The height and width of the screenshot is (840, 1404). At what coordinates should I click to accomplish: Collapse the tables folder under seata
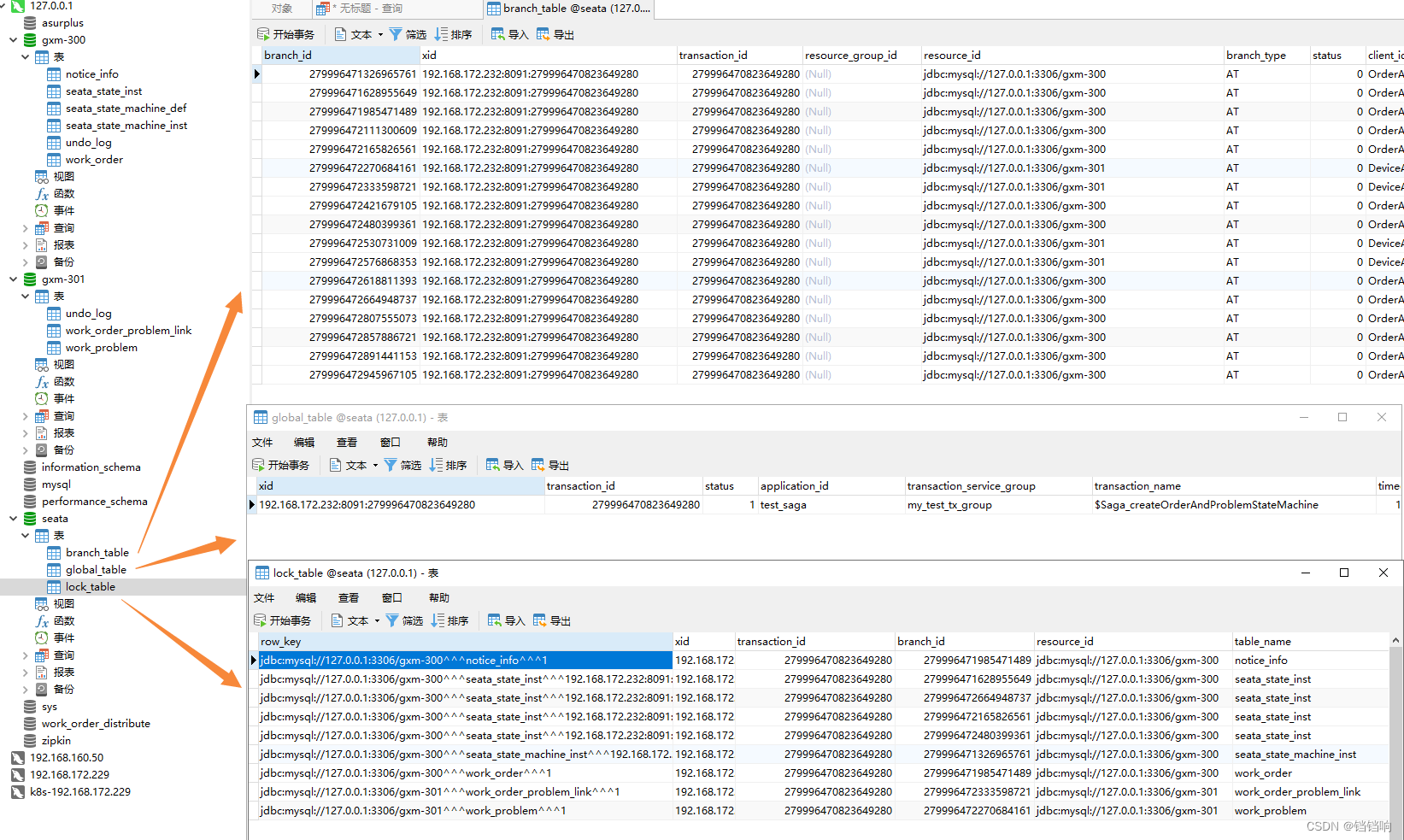tap(26, 536)
